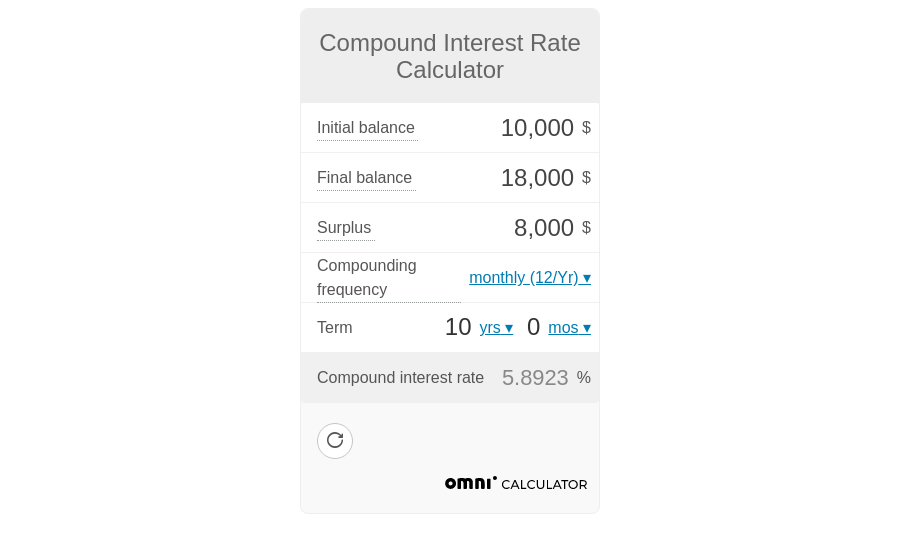Click the Term years number field

click(458, 328)
